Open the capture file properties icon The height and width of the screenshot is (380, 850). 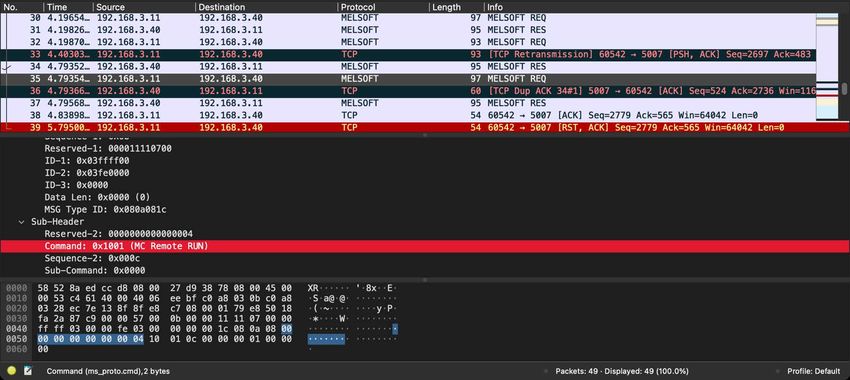(x=28, y=371)
